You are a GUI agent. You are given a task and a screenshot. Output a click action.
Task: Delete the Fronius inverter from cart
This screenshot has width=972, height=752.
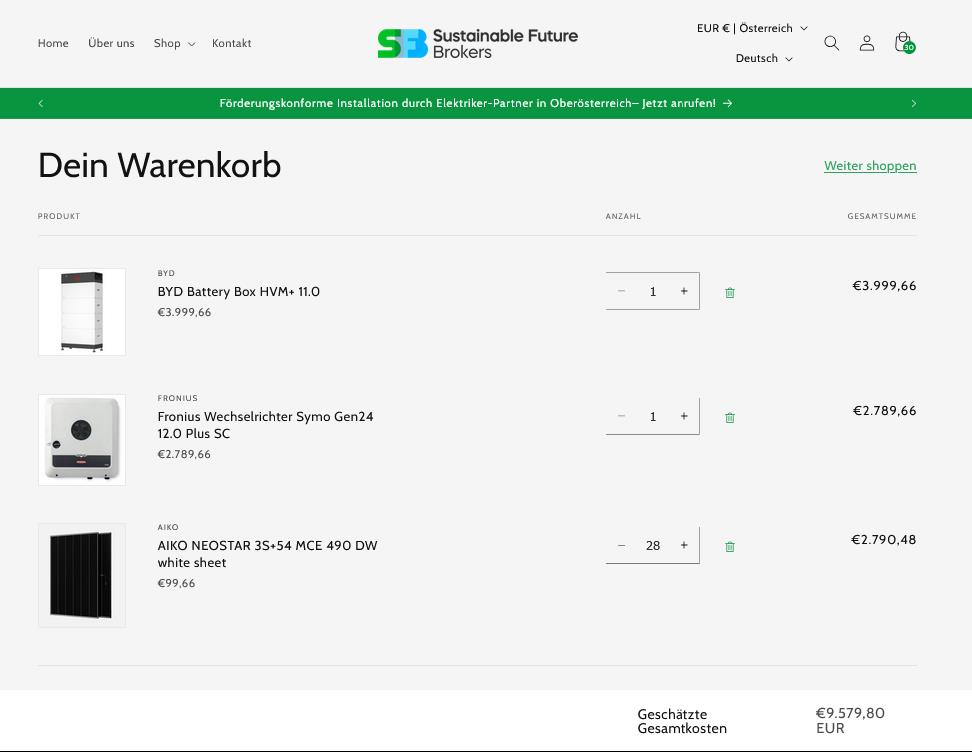click(730, 417)
